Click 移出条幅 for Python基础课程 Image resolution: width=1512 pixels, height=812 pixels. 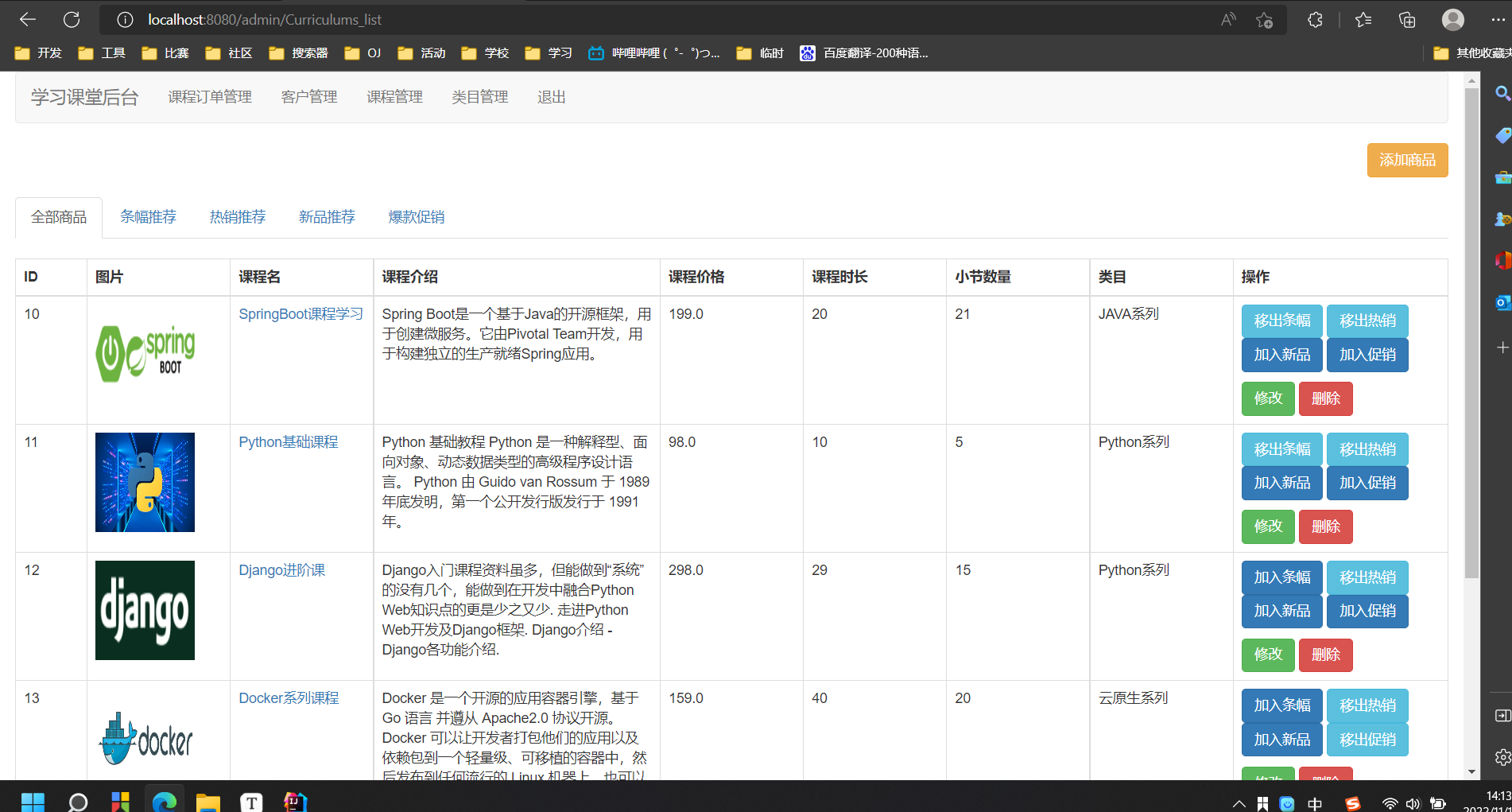(x=1281, y=449)
